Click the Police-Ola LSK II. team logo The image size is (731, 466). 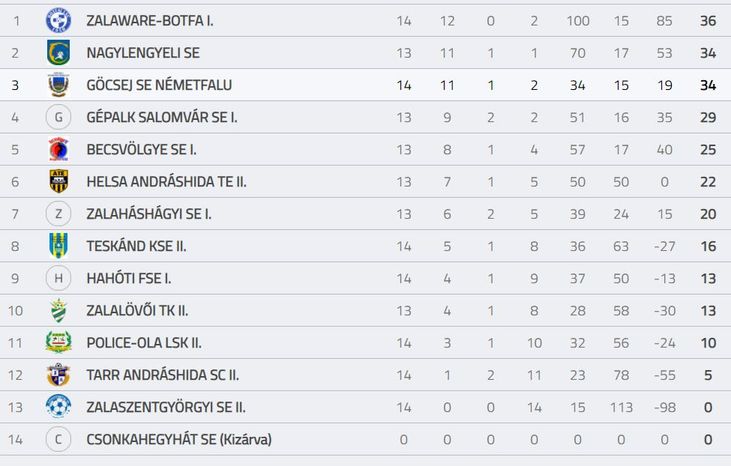[x=58, y=343]
